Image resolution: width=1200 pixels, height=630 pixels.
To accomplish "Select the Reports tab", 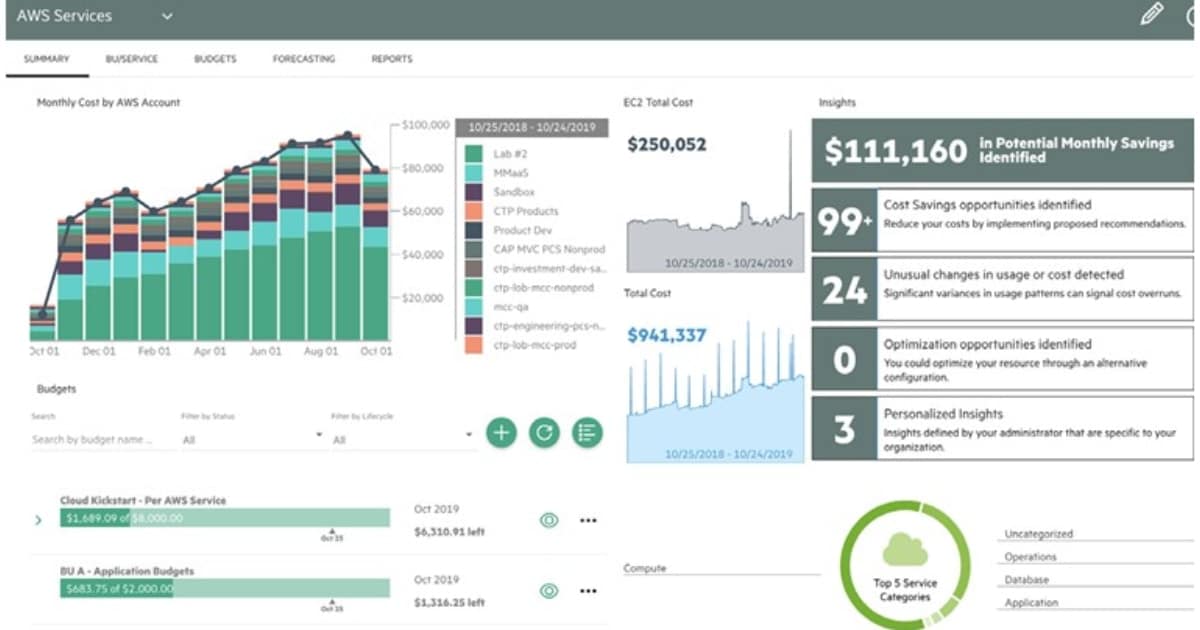I will [392, 59].
